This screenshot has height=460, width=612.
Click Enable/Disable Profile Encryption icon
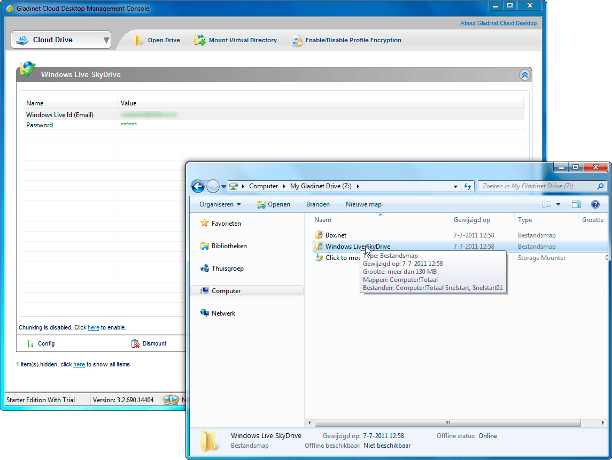(298, 41)
